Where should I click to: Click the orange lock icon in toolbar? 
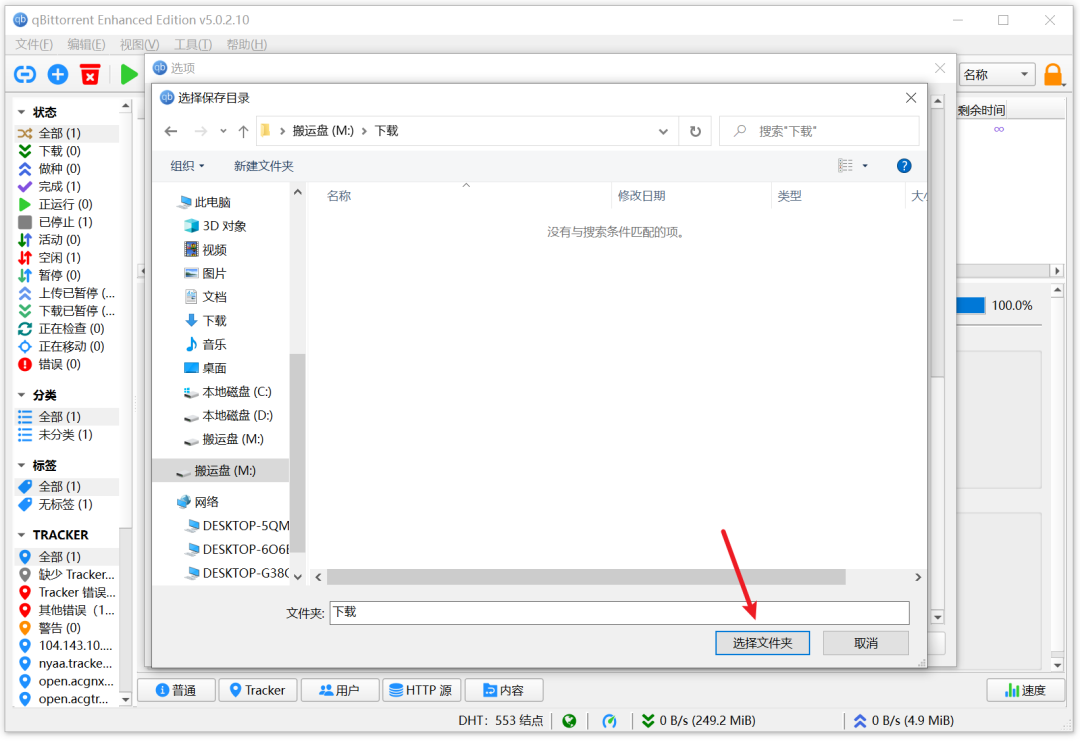click(1052, 74)
